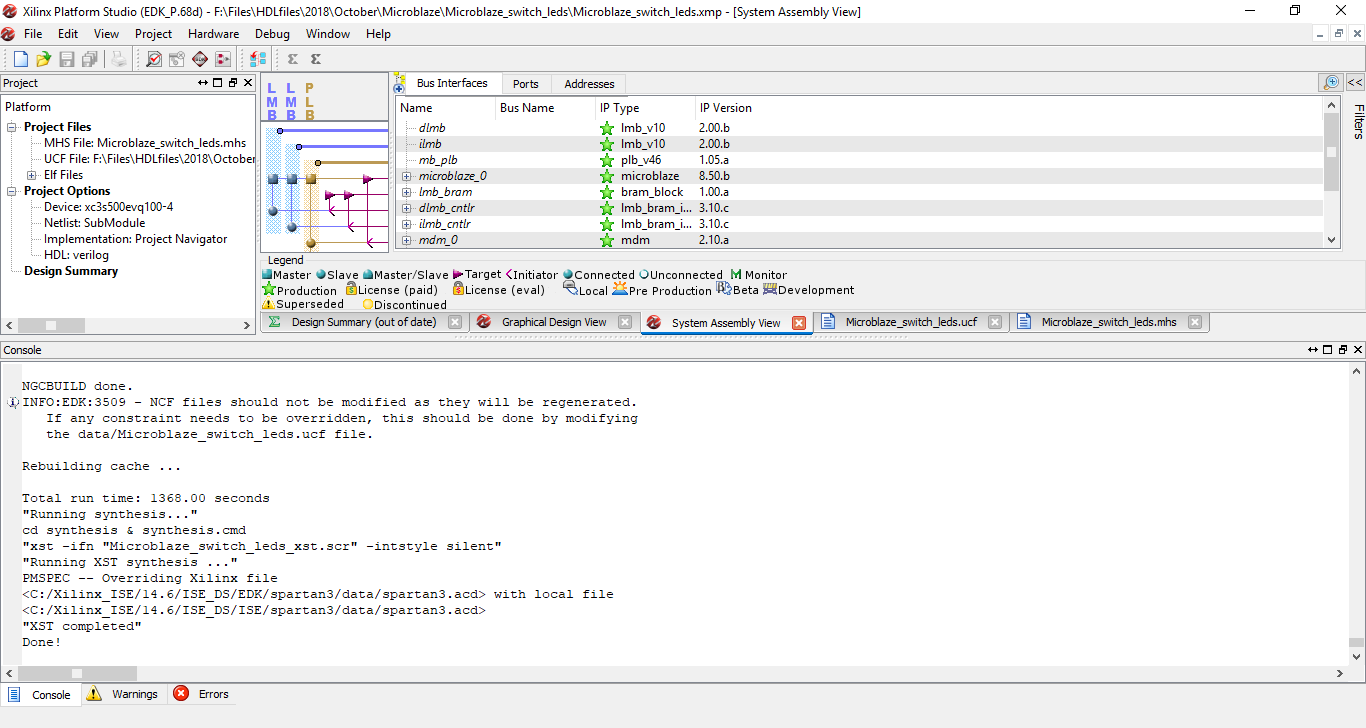Open the Hardware menu

[x=214, y=34]
